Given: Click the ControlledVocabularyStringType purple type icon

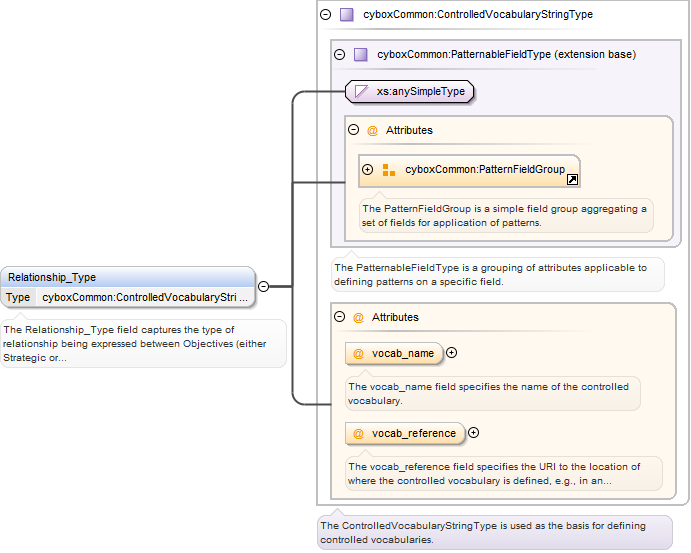Looking at the screenshot, I should (347, 15).
